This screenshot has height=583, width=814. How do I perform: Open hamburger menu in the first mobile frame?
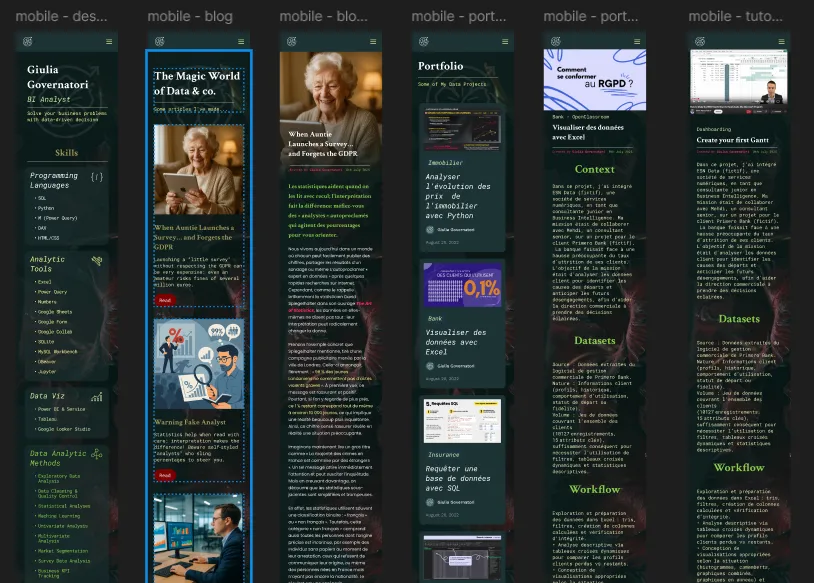coord(108,41)
